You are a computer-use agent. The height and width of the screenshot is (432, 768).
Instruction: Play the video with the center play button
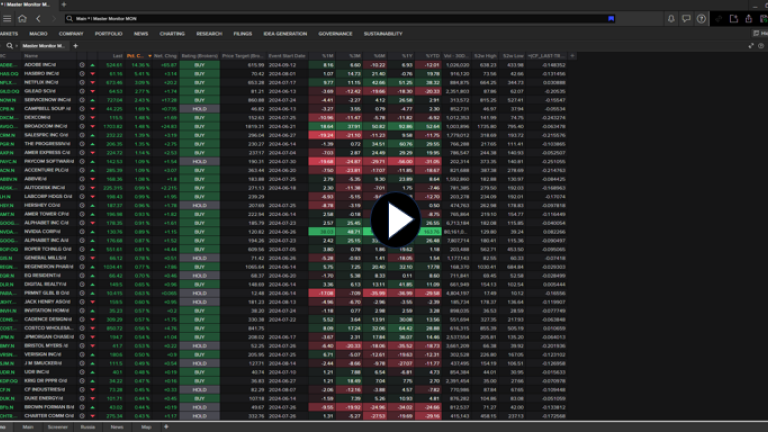click(397, 224)
